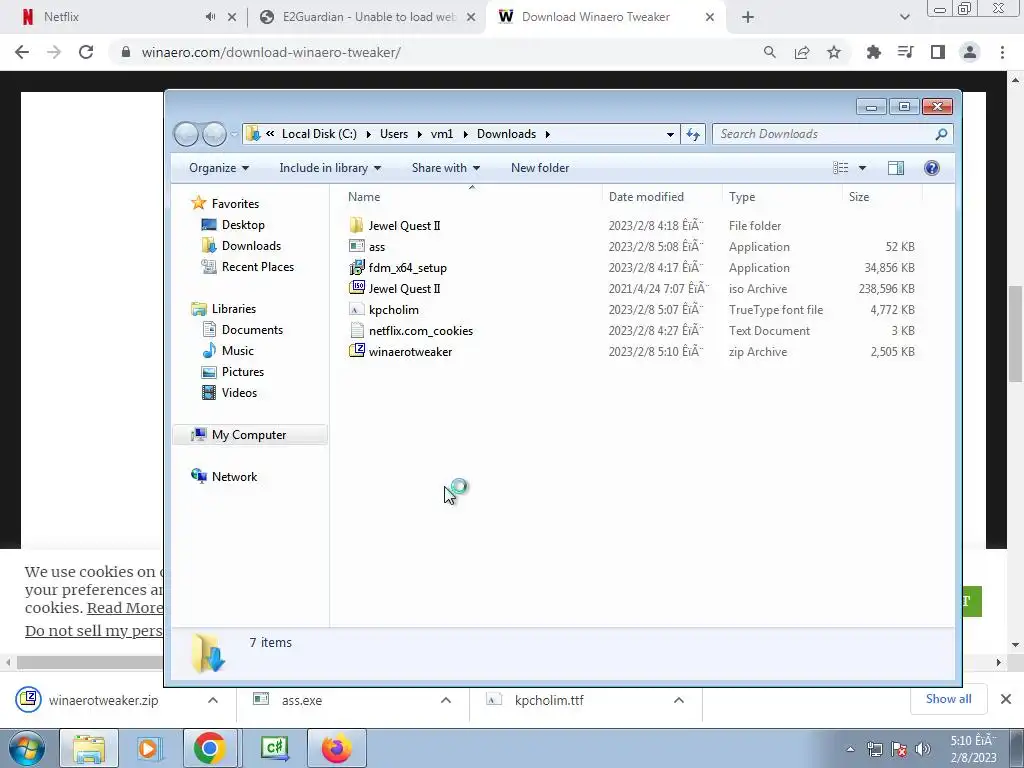Open the Chrome media control icon

(905, 52)
